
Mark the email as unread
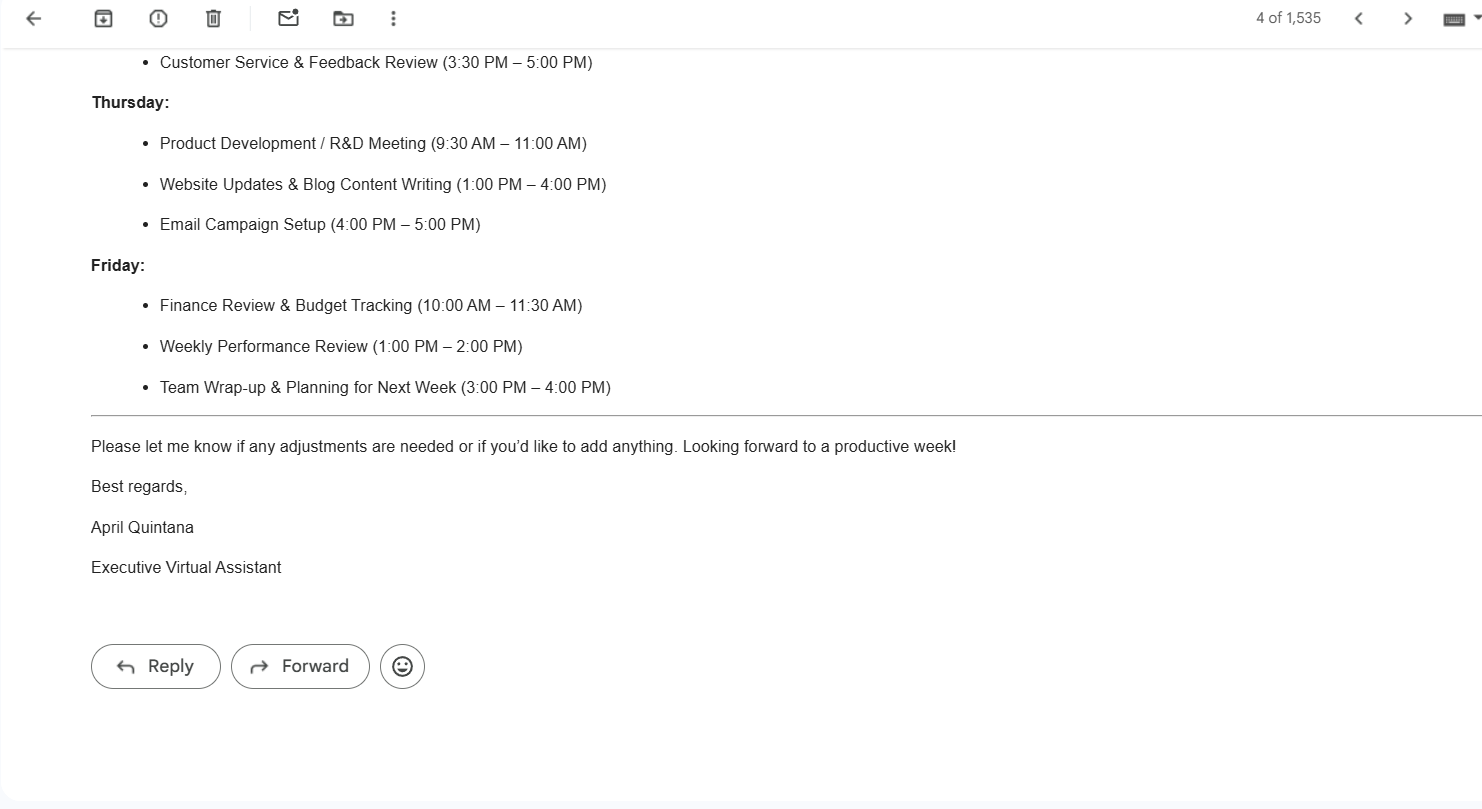click(288, 18)
